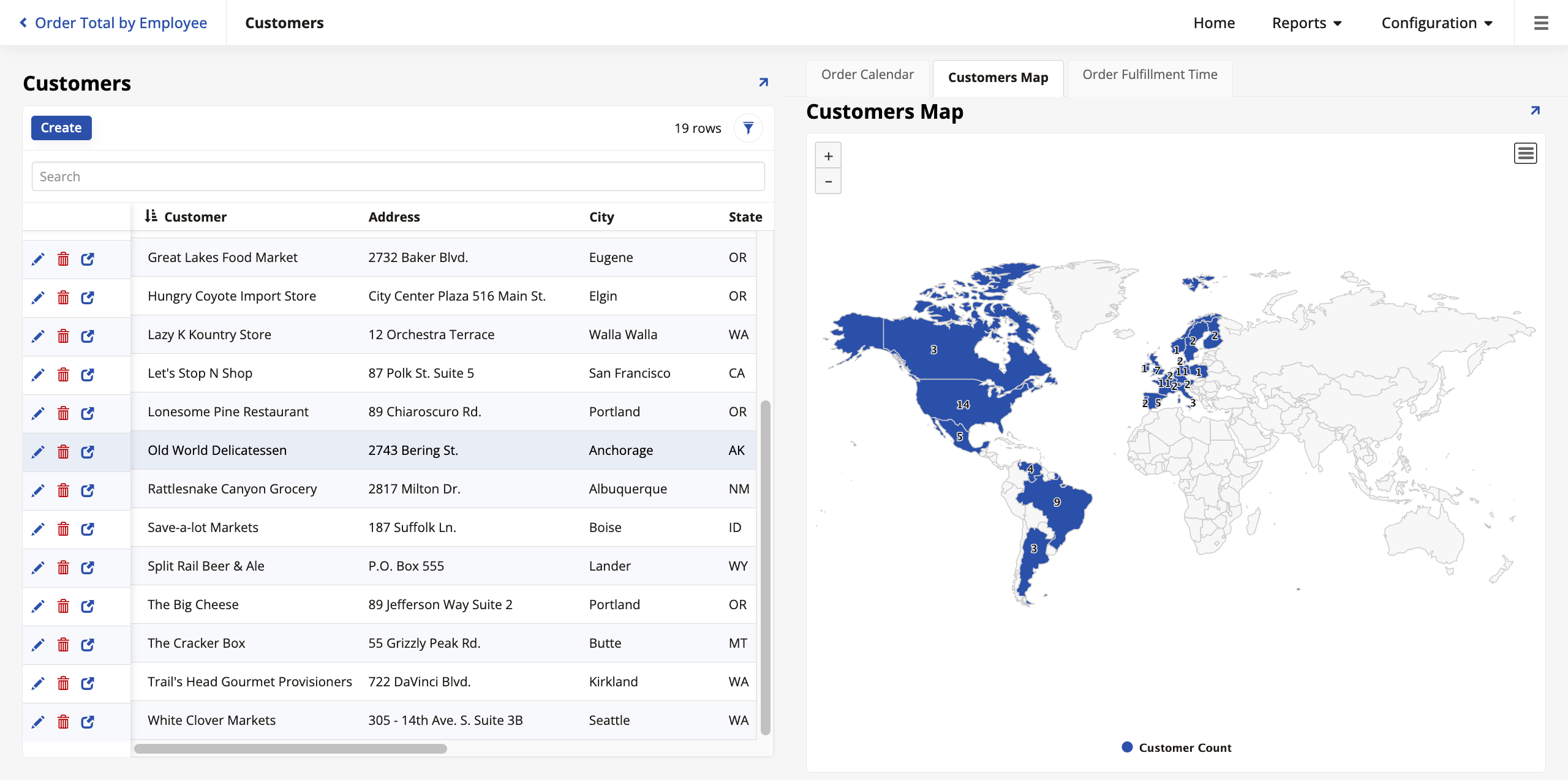
Task: Zoom in on the Customers Map
Action: tap(828, 155)
